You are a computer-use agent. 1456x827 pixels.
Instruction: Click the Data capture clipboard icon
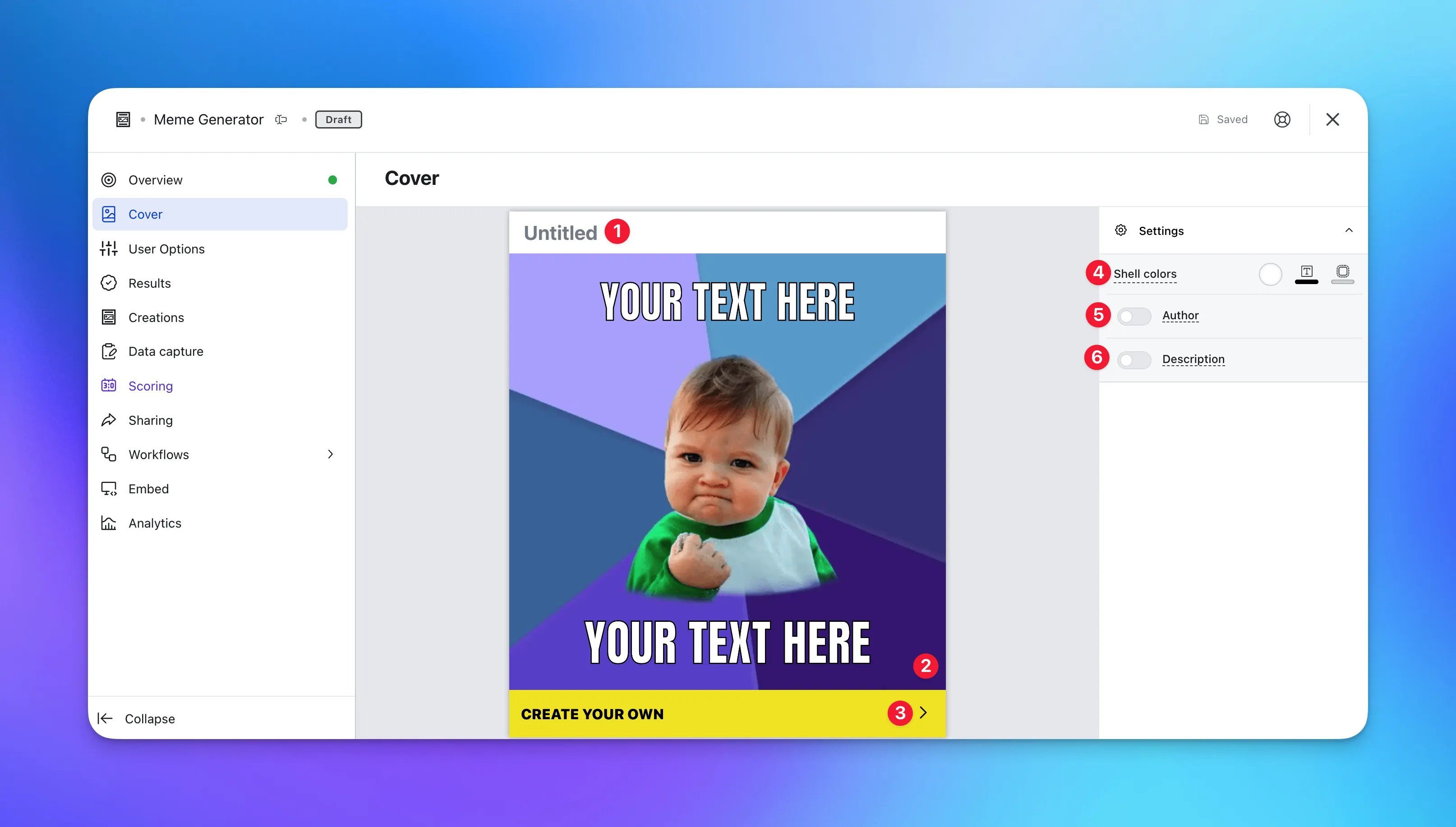point(109,352)
